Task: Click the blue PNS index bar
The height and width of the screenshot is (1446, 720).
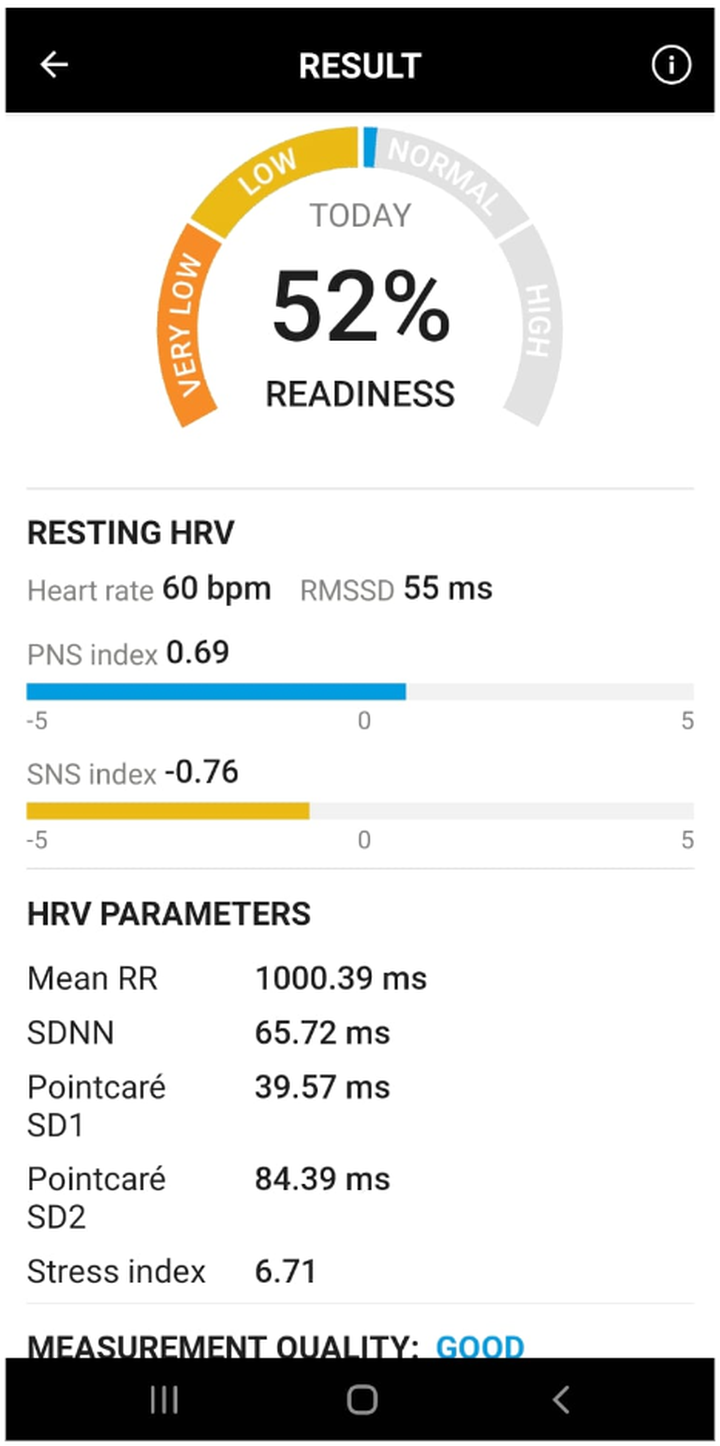Action: [216, 691]
